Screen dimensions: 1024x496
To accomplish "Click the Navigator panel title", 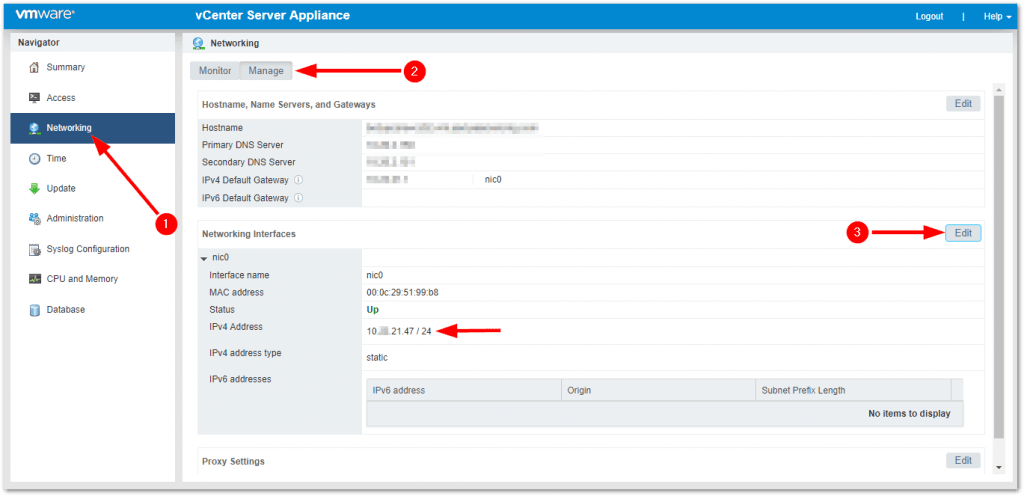I will pos(39,42).
